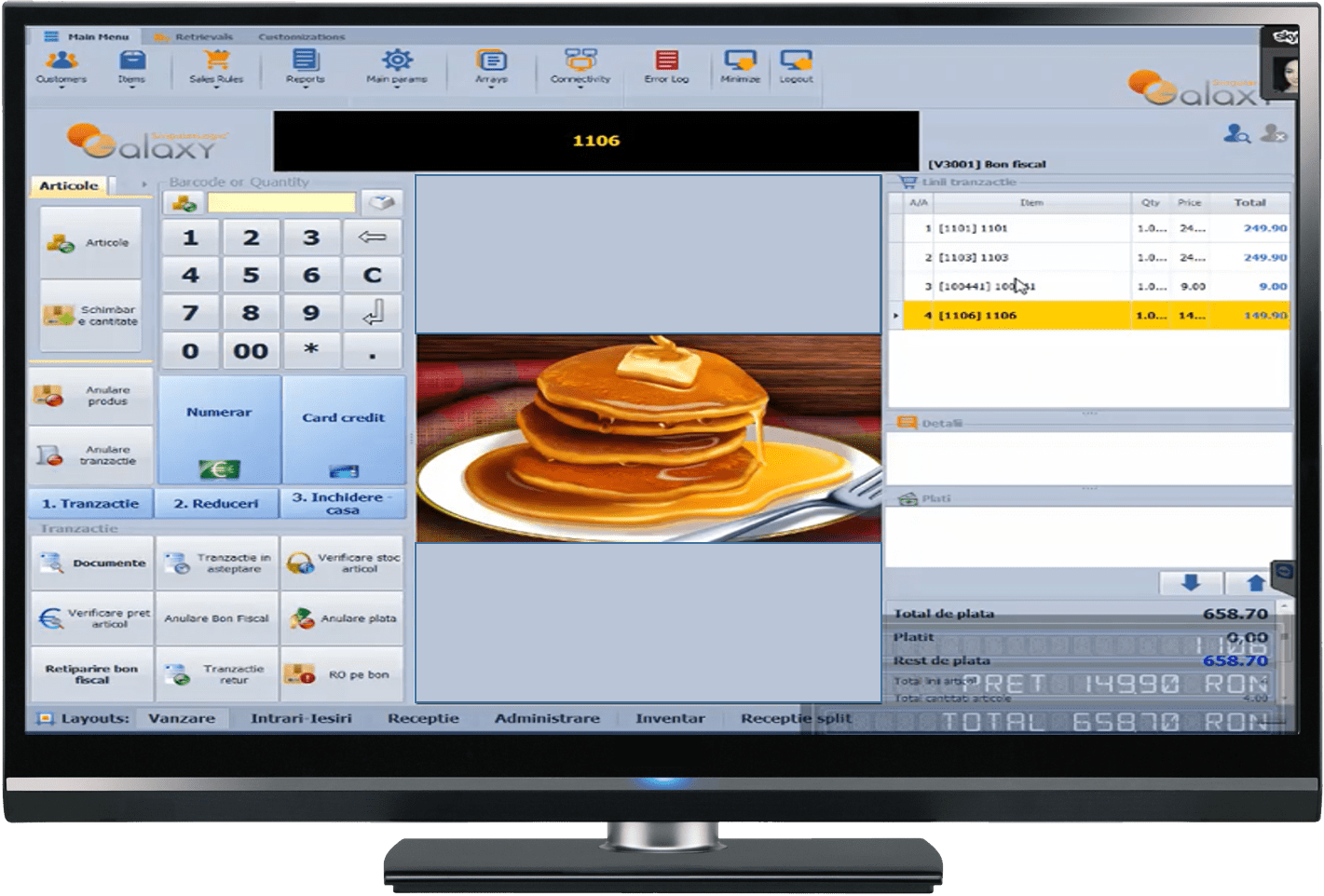
Task: Click the Barcode or Quantity input field
Action: 281,202
